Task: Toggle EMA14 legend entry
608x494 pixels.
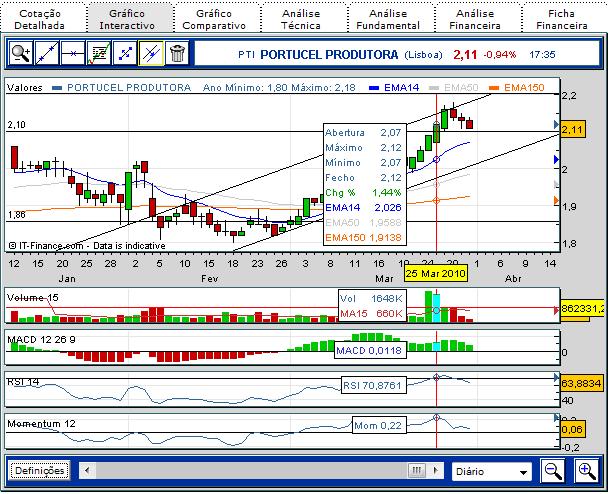Action: (x=394, y=88)
